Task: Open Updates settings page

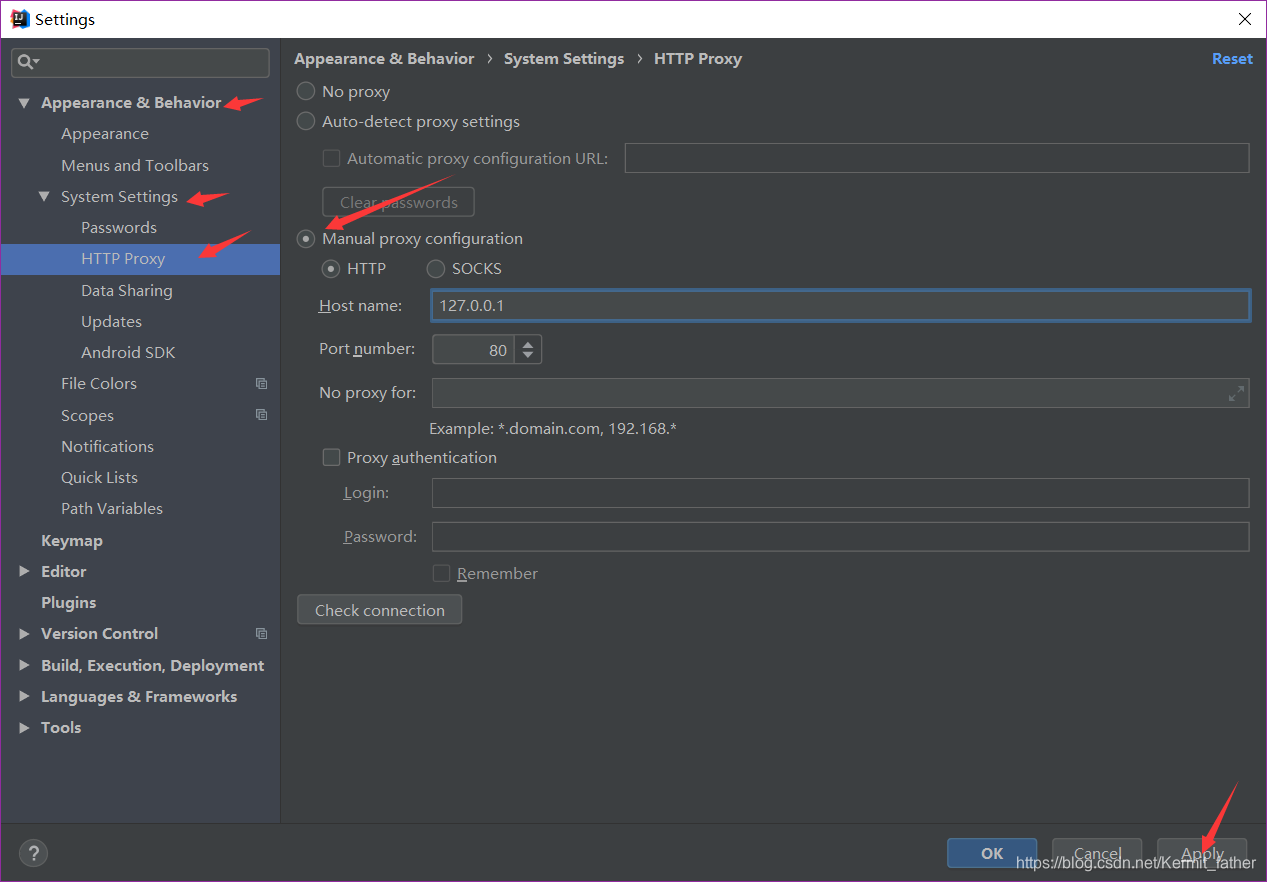Action: click(111, 321)
